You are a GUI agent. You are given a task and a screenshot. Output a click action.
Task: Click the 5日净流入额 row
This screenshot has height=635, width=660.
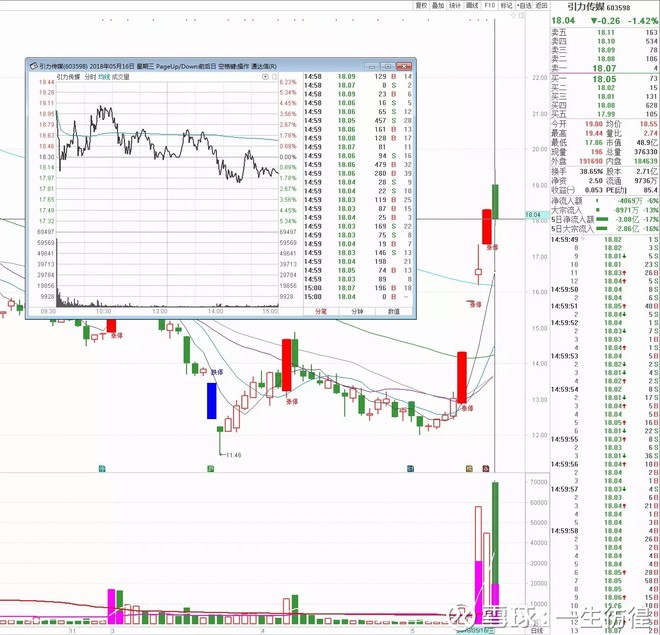point(605,220)
